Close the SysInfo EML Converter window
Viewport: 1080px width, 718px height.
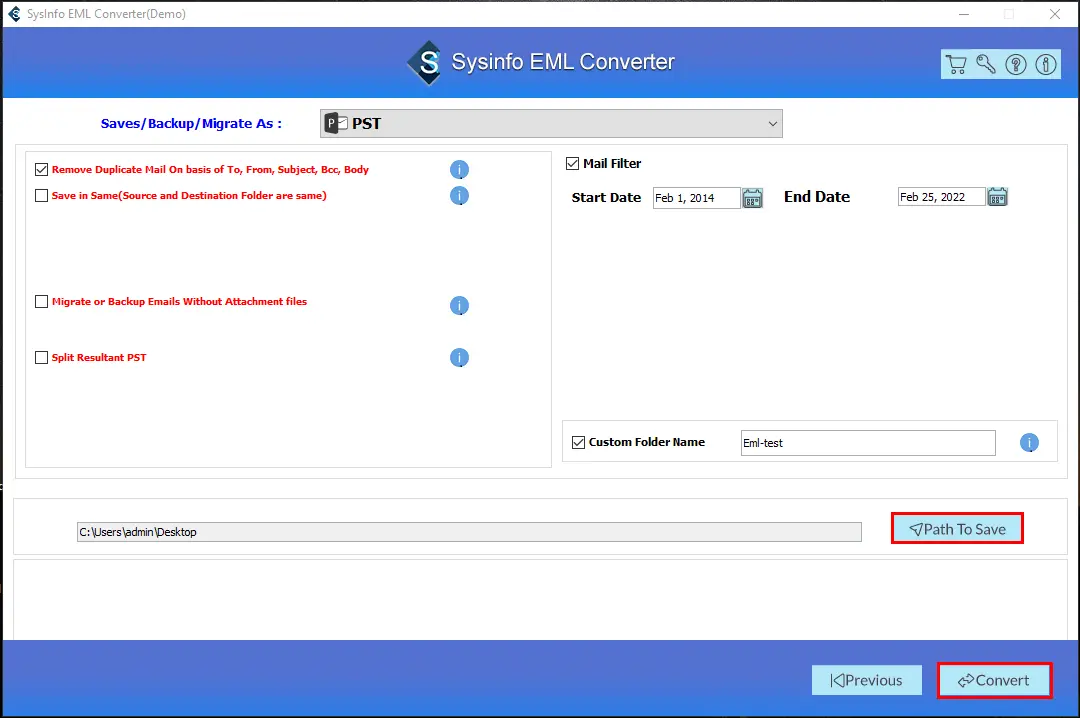[1055, 14]
